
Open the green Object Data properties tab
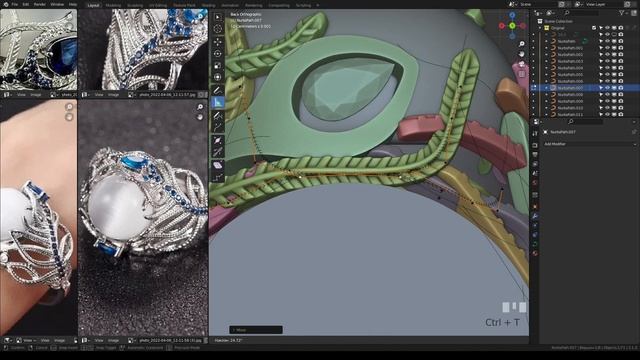[x=535, y=244]
